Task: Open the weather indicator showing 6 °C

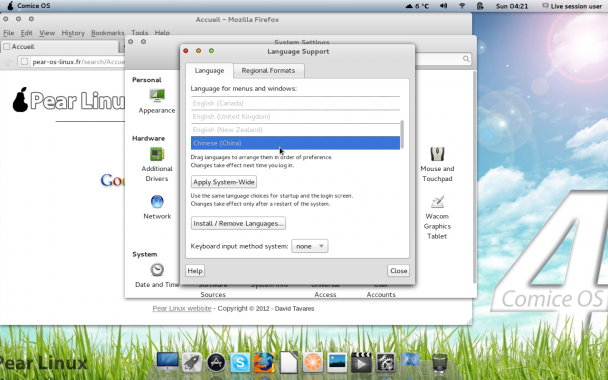Action: [417, 6]
